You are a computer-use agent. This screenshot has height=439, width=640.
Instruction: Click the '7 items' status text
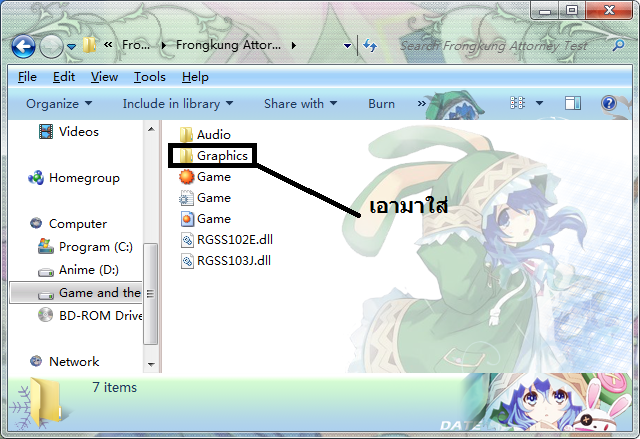[114, 387]
